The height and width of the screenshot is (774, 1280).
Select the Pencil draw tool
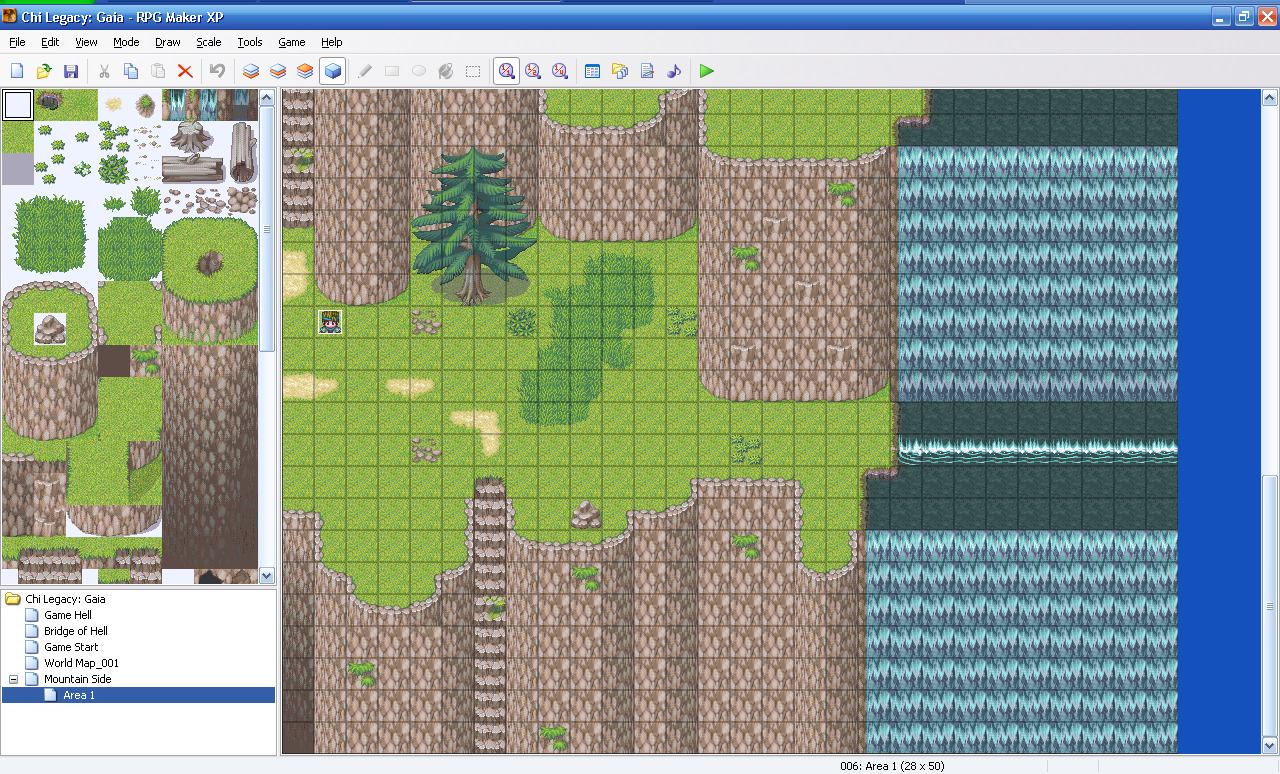tap(365, 71)
